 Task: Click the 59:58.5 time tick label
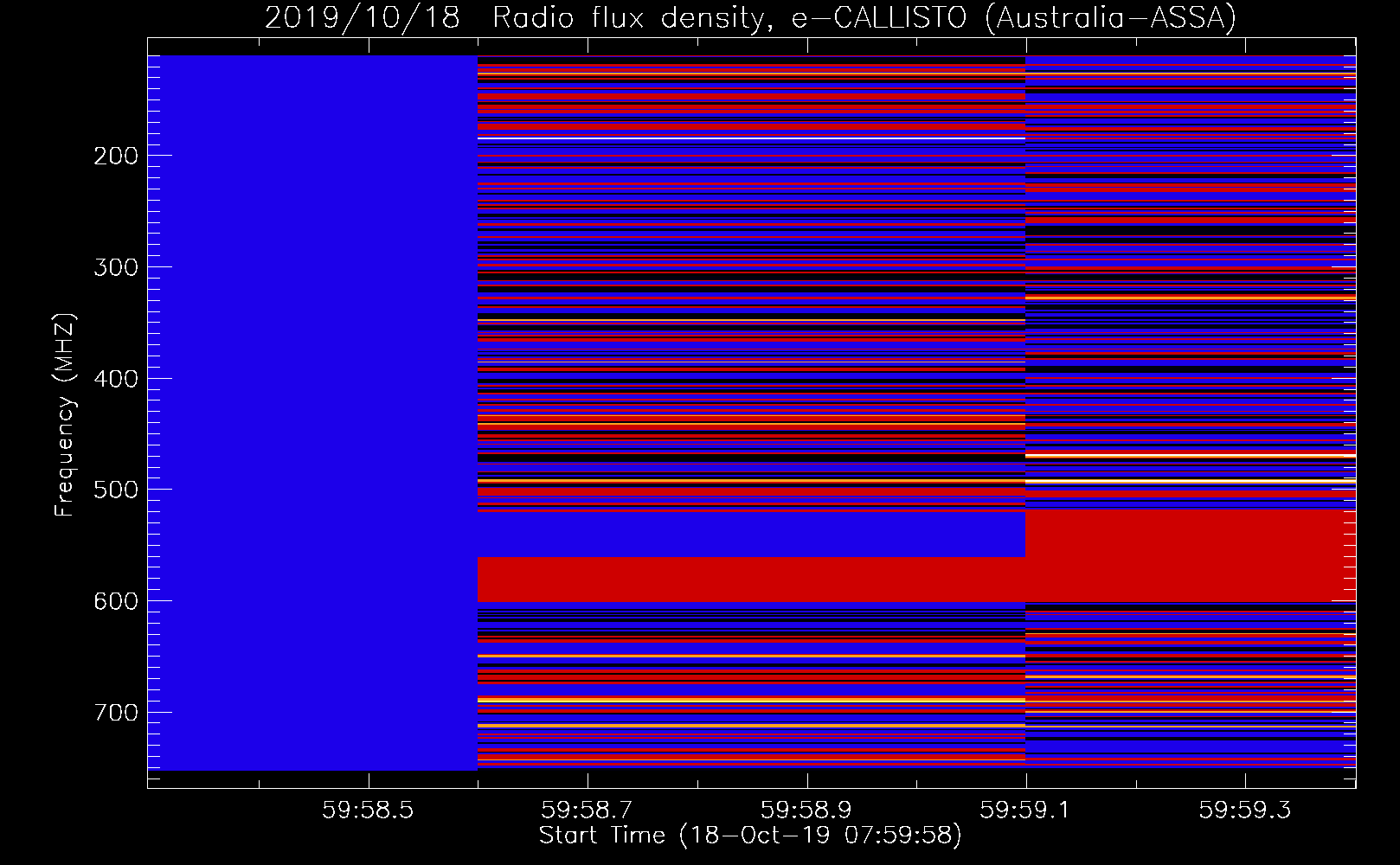tap(369, 810)
